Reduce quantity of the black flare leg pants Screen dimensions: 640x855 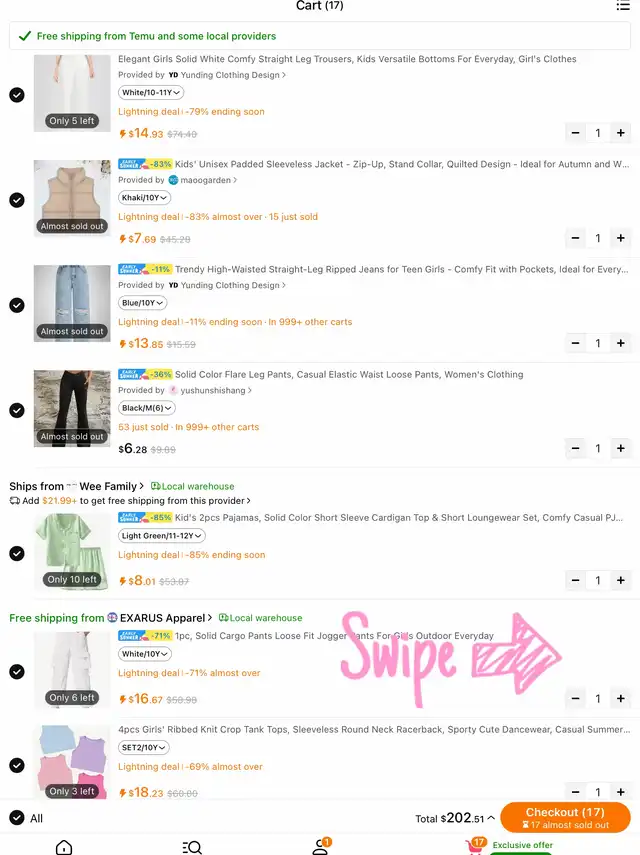point(575,448)
